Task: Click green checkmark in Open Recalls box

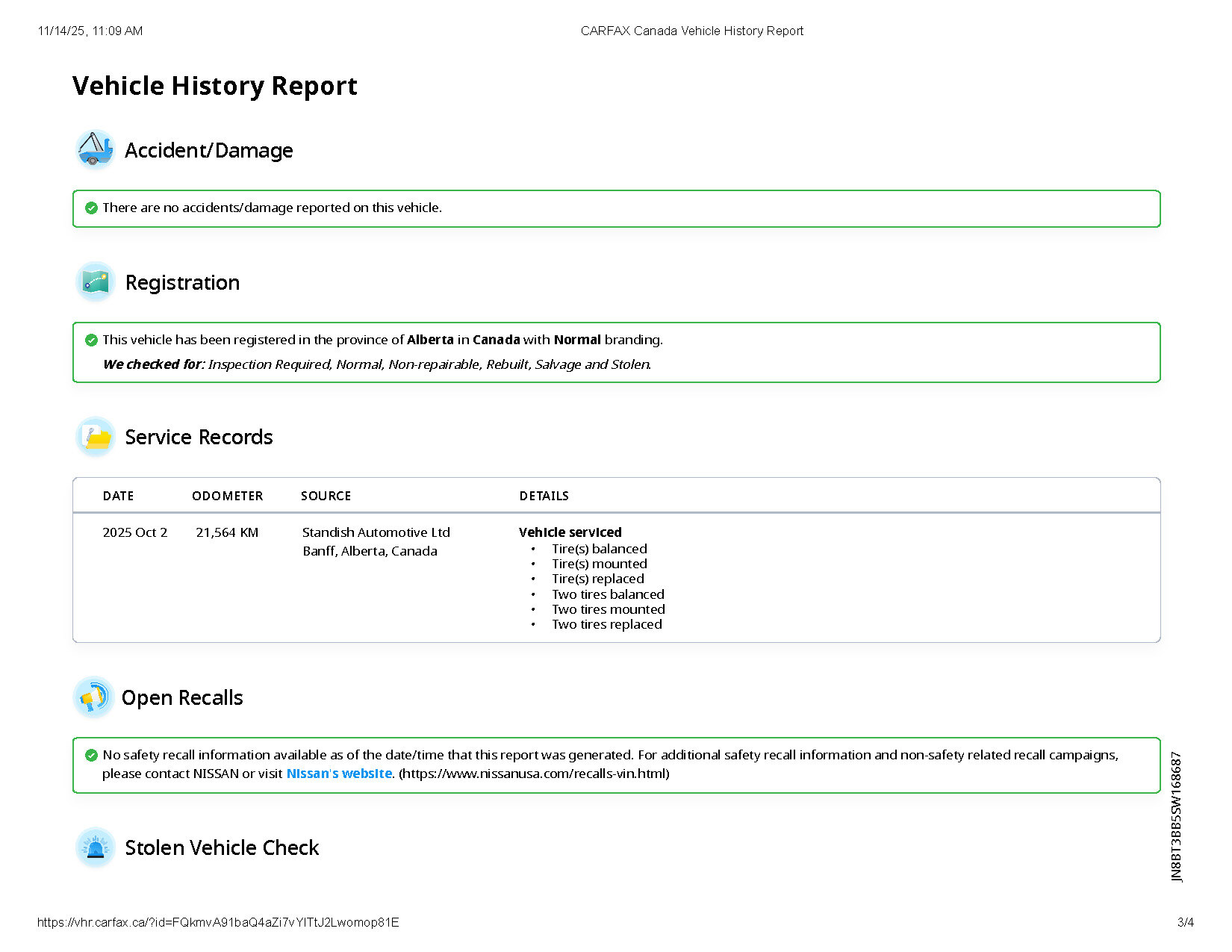Action: tap(91, 755)
